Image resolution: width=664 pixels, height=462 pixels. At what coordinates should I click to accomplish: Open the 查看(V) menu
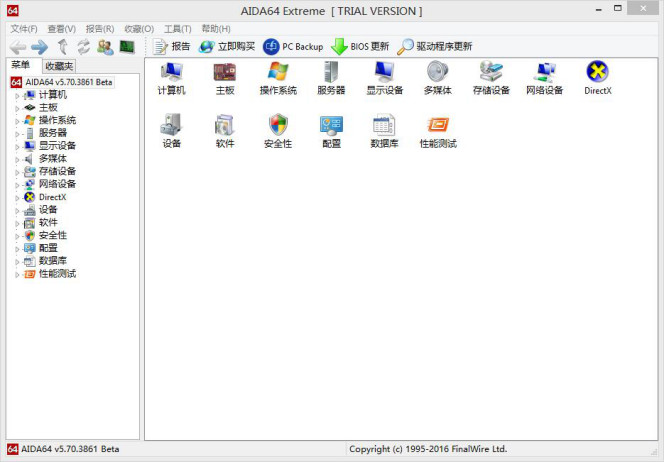[61, 29]
